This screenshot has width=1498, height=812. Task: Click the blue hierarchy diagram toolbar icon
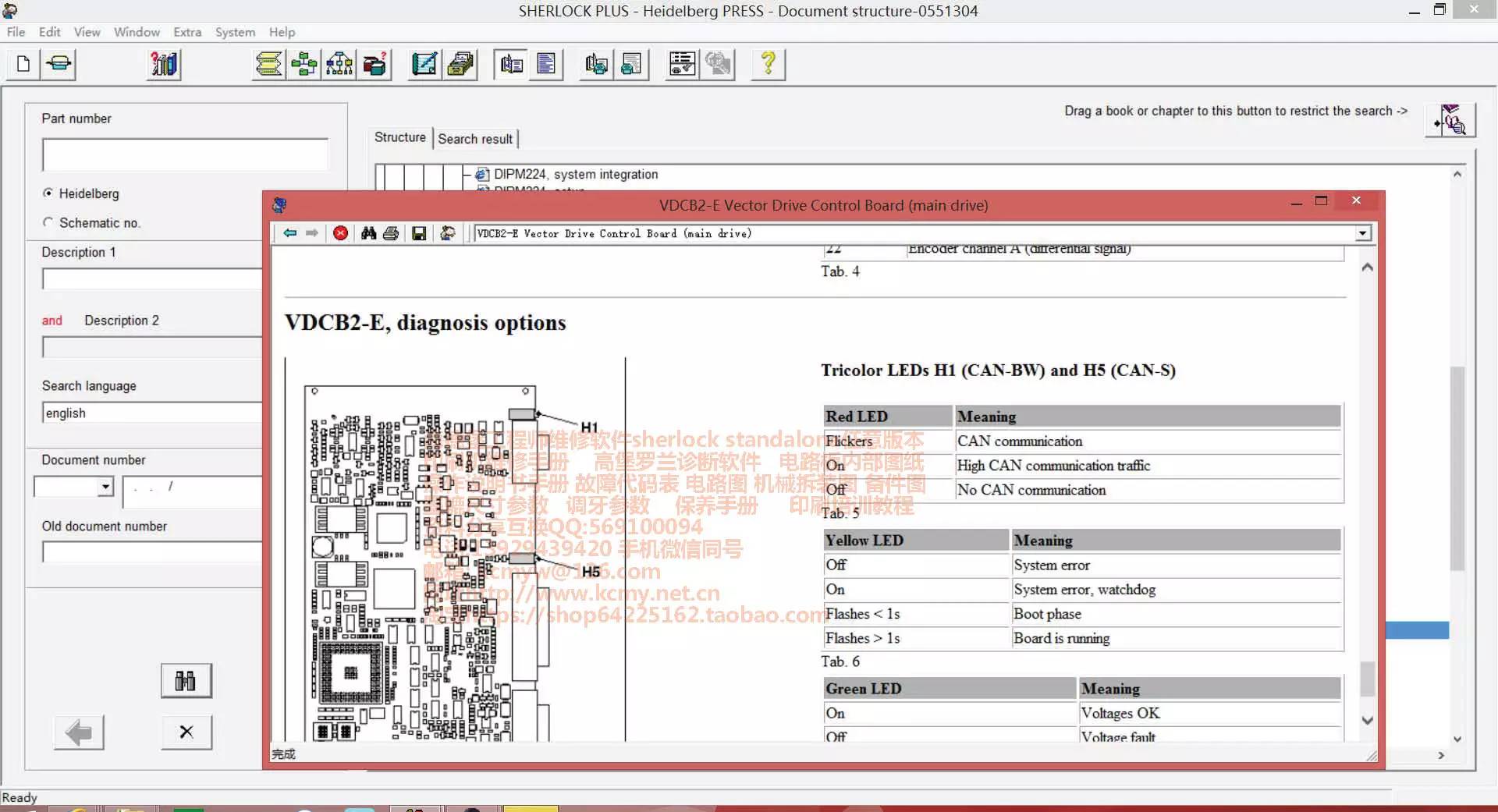tap(339, 64)
